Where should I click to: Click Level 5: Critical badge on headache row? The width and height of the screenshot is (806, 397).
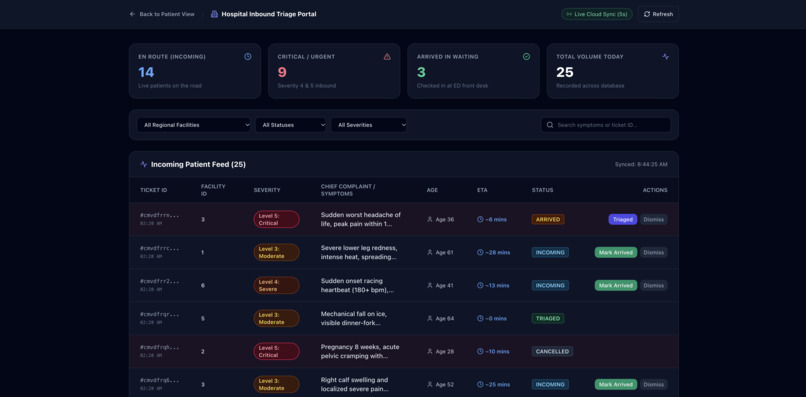point(277,220)
